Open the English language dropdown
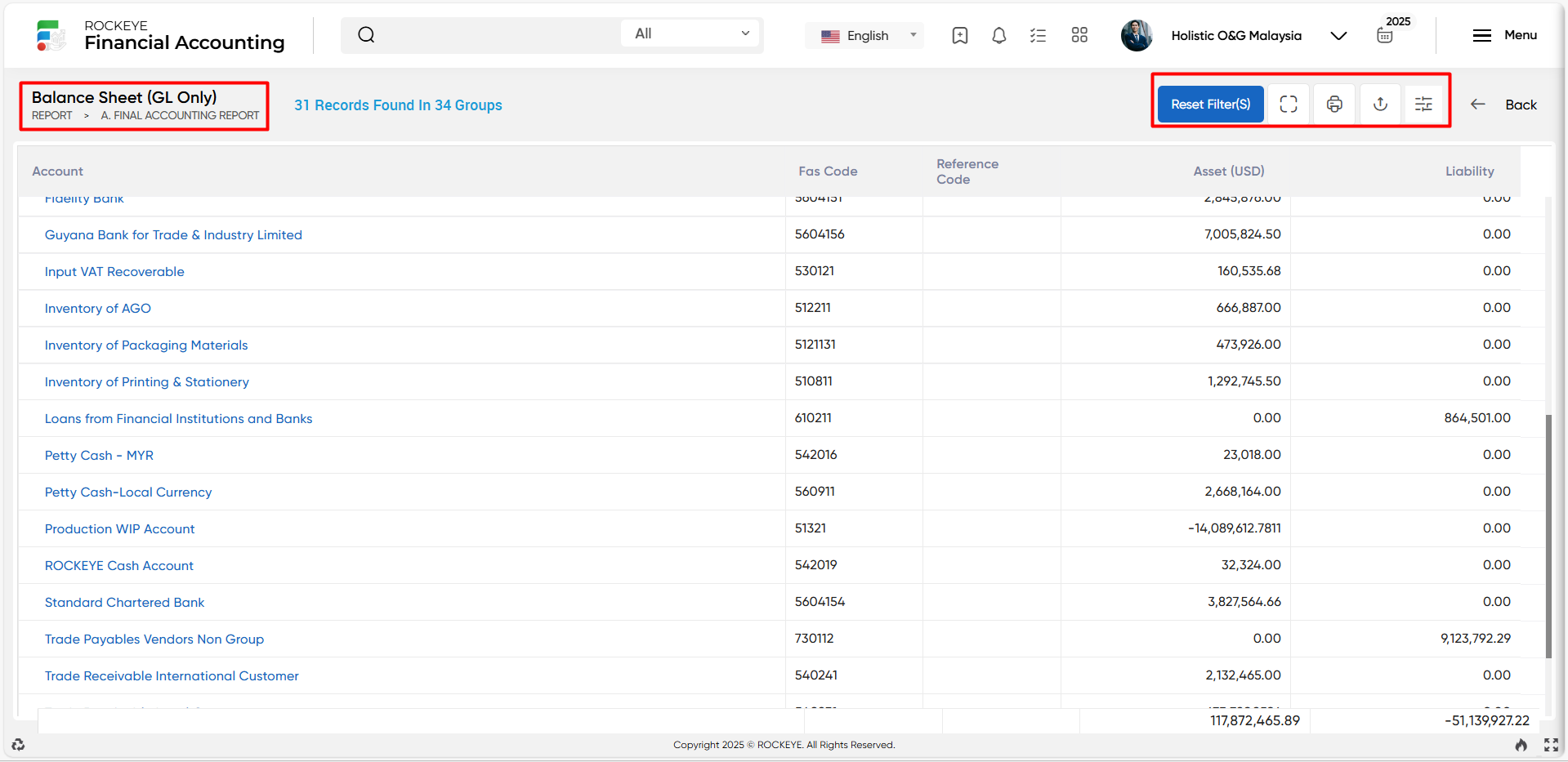 click(x=864, y=36)
